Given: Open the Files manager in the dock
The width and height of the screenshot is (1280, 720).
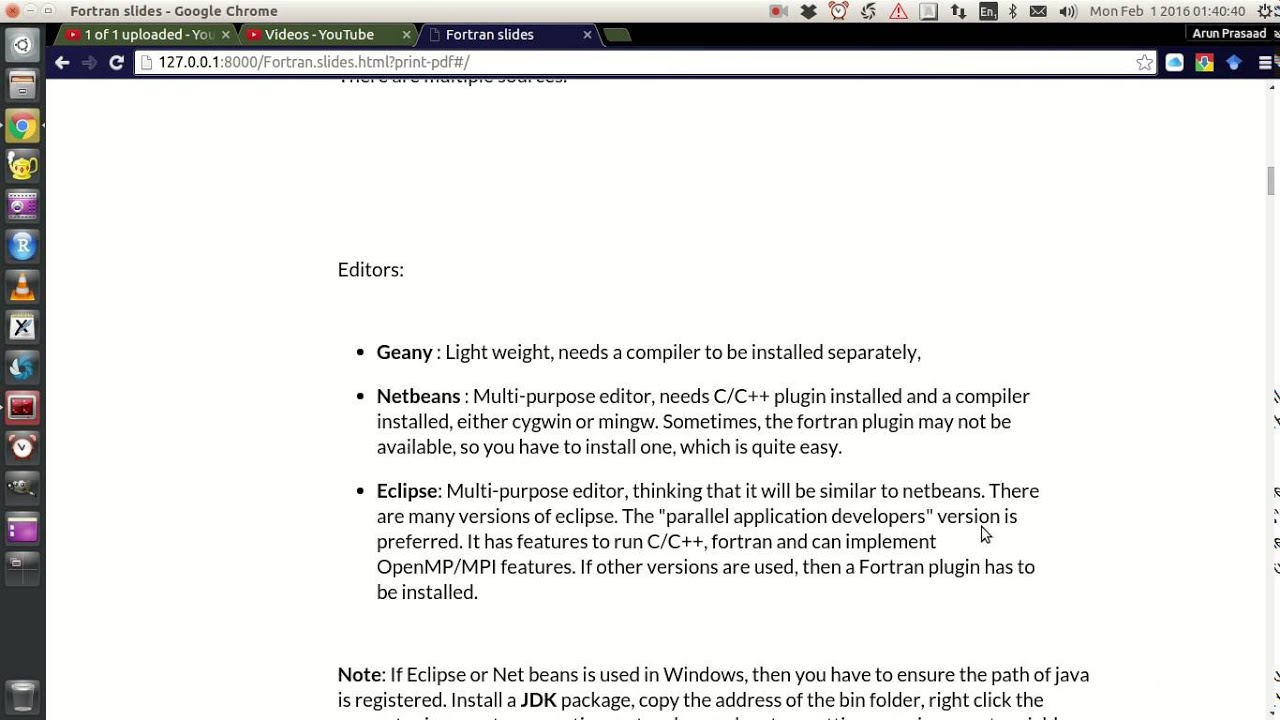Looking at the screenshot, I should (22, 86).
